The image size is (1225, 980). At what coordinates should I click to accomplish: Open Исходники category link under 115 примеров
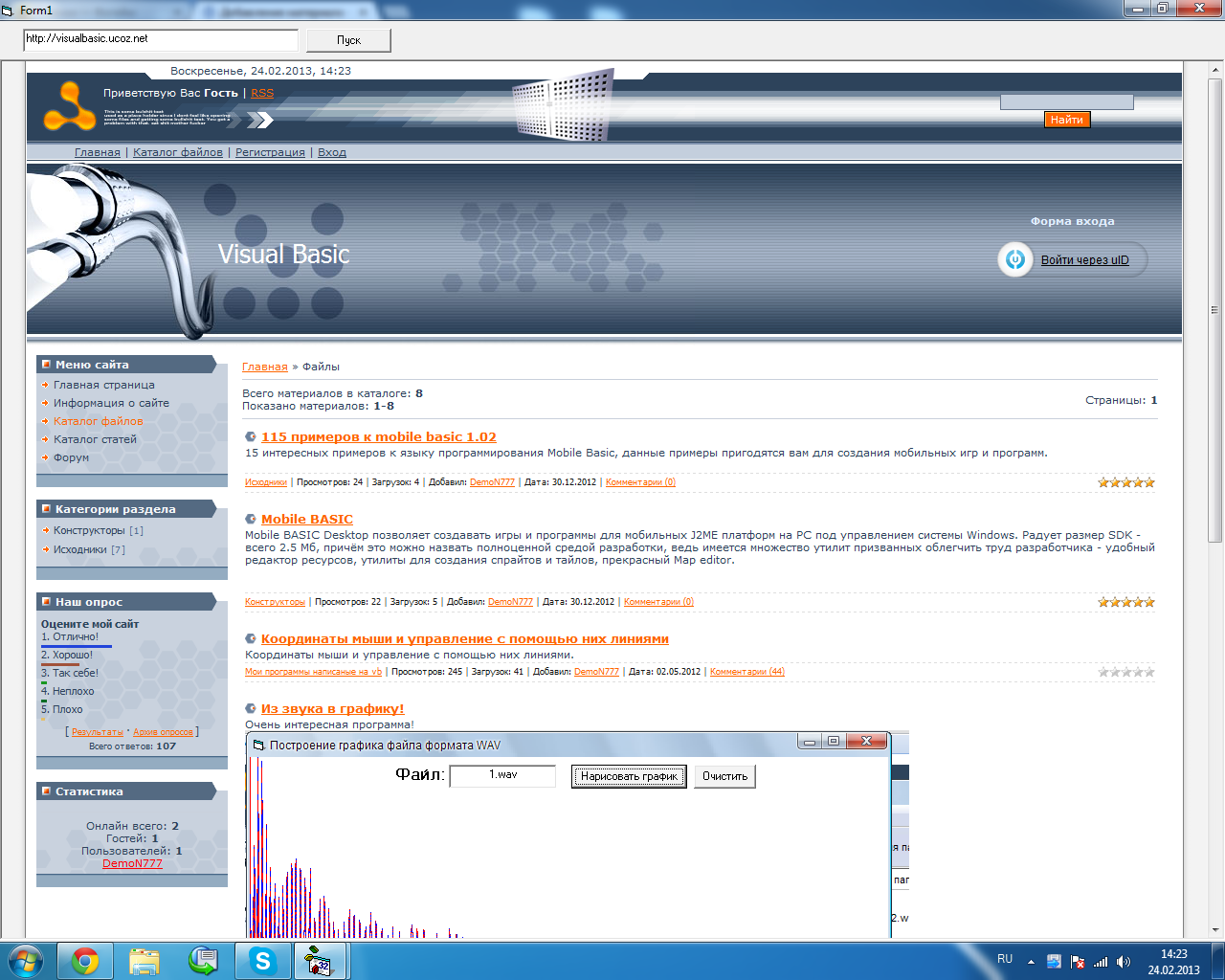(x=266, y=482)
